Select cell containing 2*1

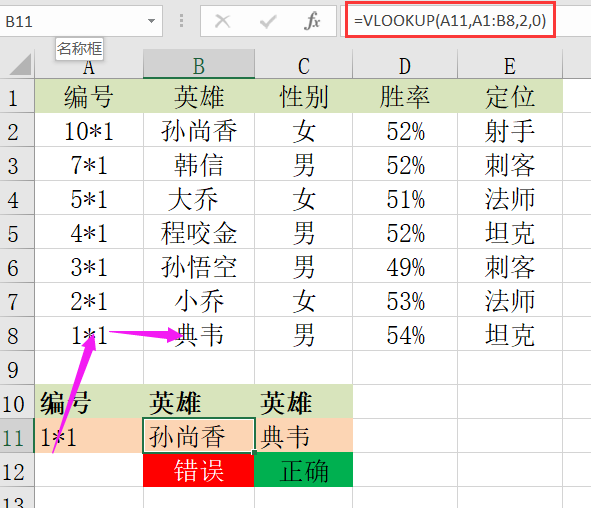[x=89, y=301]
